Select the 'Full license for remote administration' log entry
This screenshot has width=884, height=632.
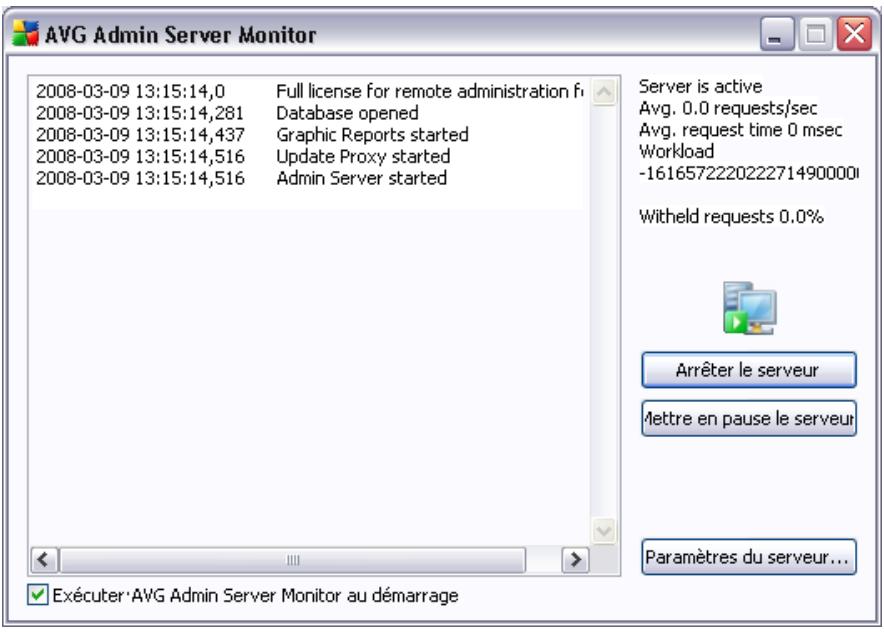coord(309,91)
